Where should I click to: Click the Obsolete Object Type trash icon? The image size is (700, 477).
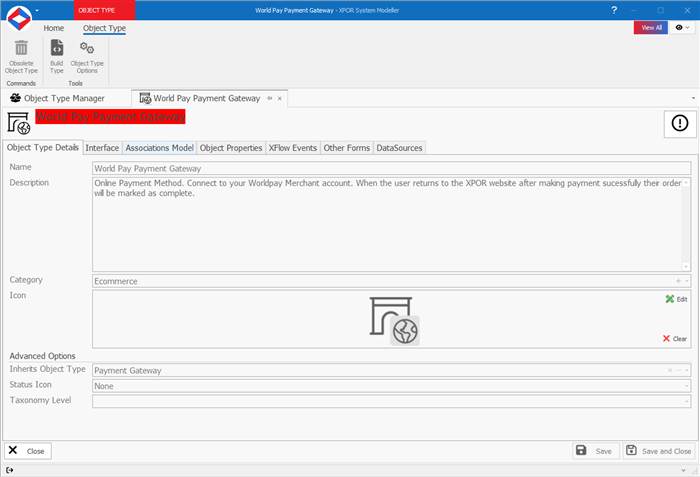tap(21, 48)
